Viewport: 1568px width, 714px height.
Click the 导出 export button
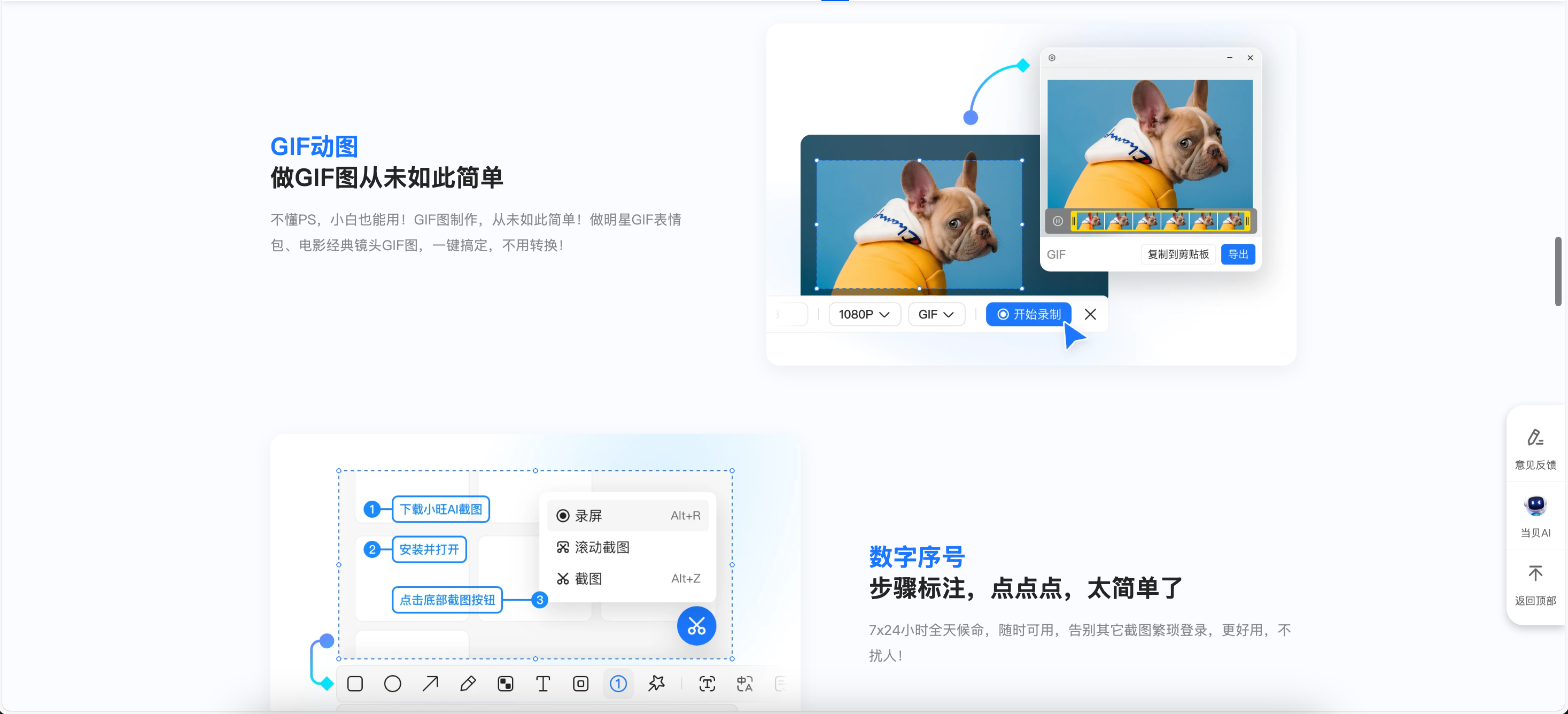[1238, 254]
